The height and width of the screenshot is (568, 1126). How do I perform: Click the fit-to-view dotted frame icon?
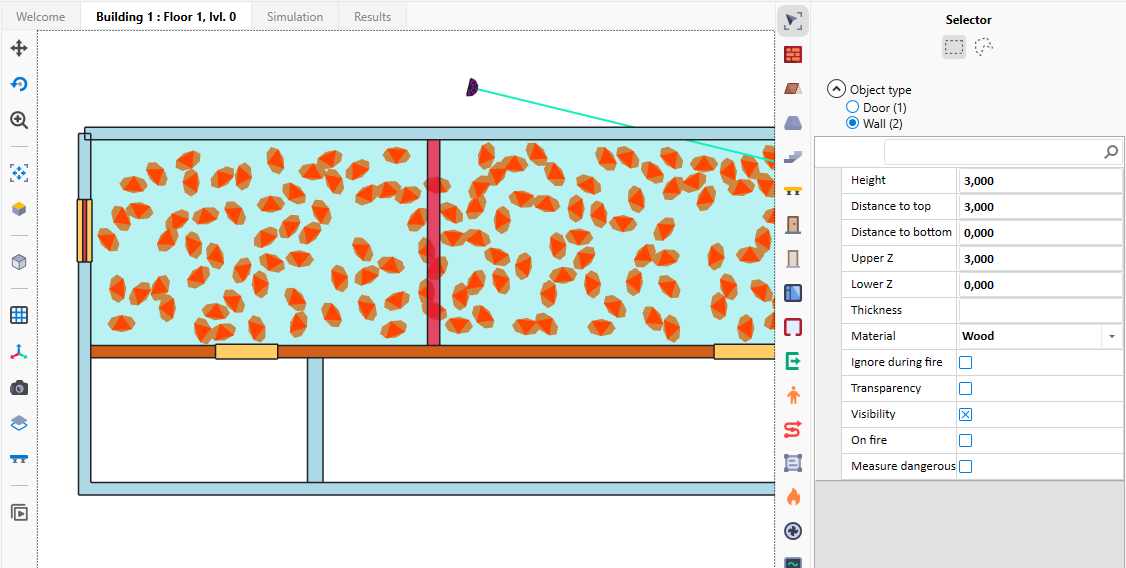pyautogui.click(x=19, y=172)
